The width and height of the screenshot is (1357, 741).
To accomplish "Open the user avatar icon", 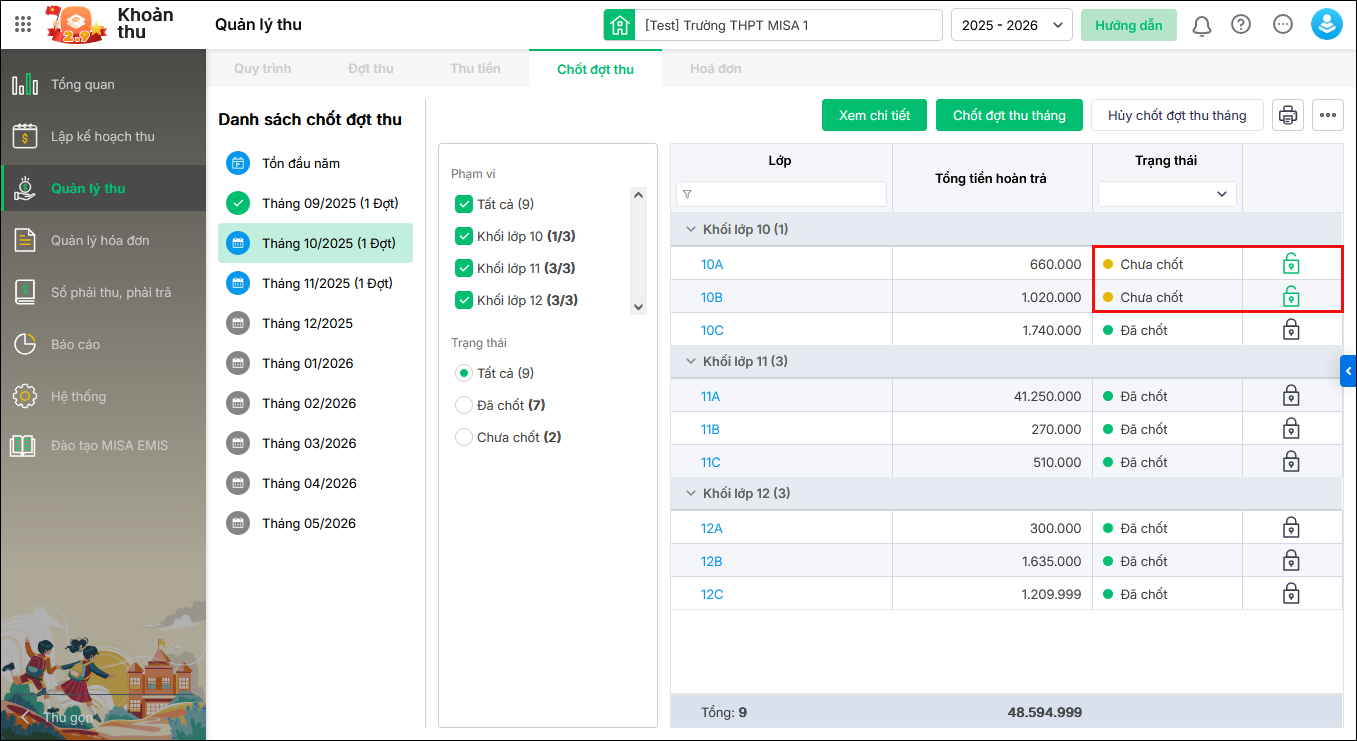I will [1326, 25].
